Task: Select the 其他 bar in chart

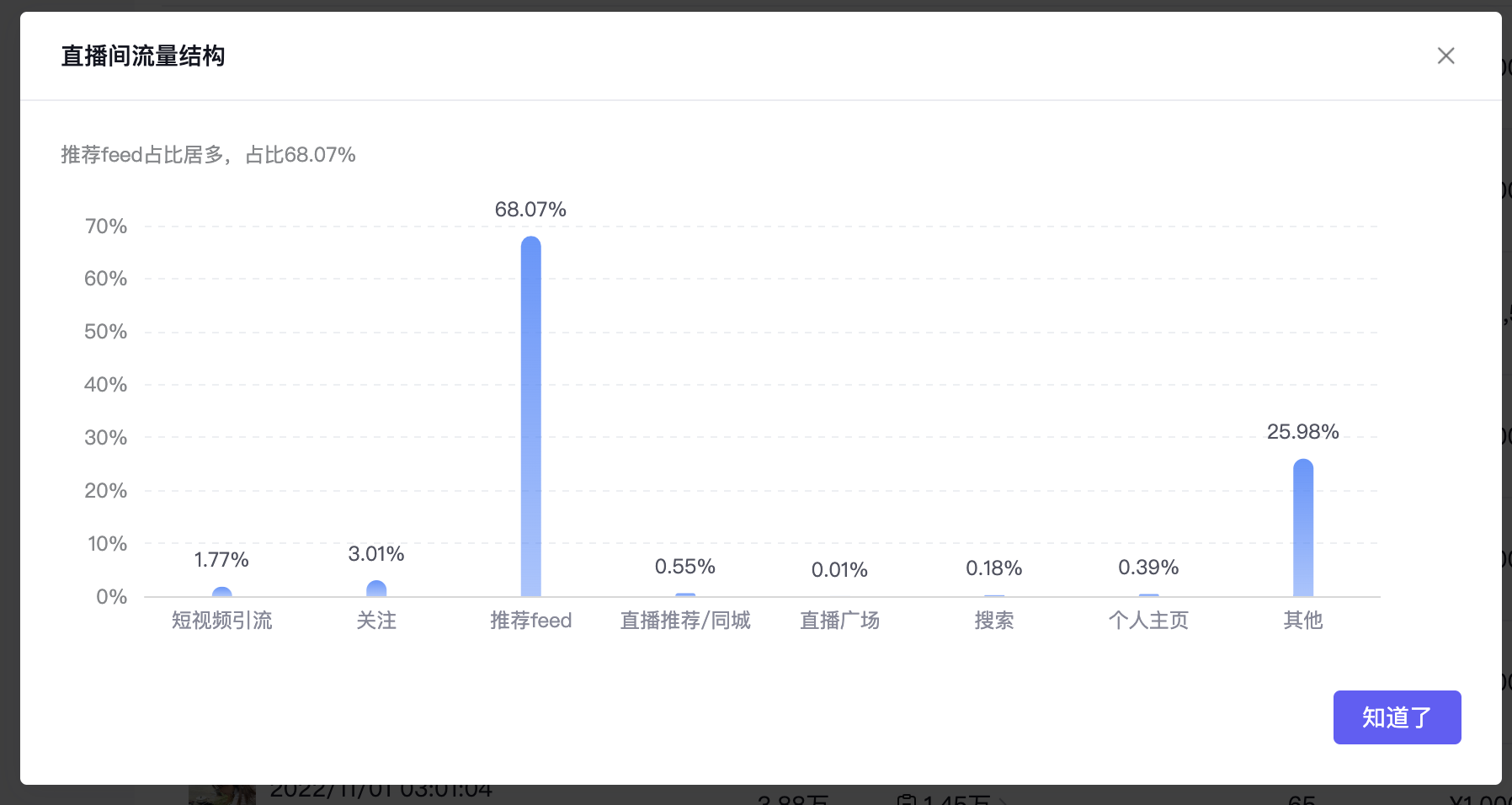Action: click(1302, 528)
